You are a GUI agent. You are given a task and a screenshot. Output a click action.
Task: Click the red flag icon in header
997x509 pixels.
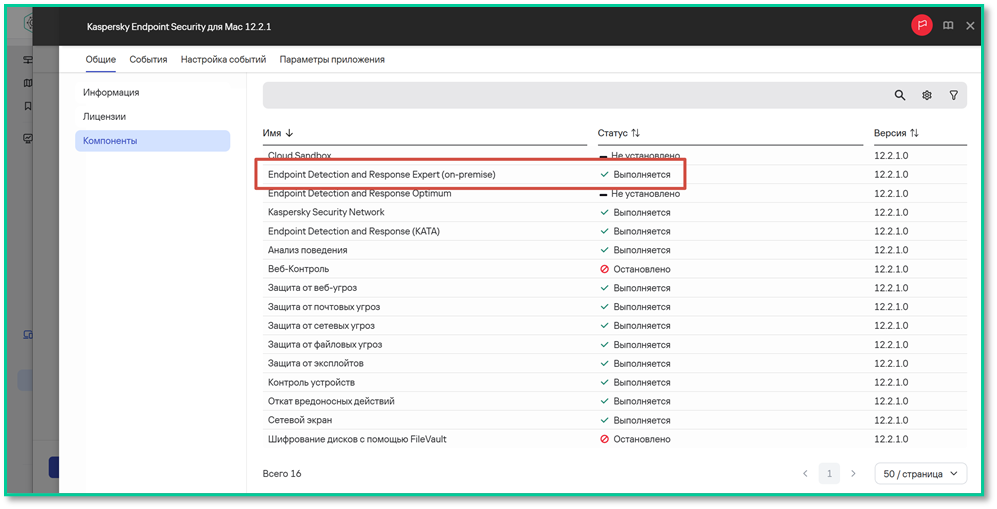(x=921, y=25)
